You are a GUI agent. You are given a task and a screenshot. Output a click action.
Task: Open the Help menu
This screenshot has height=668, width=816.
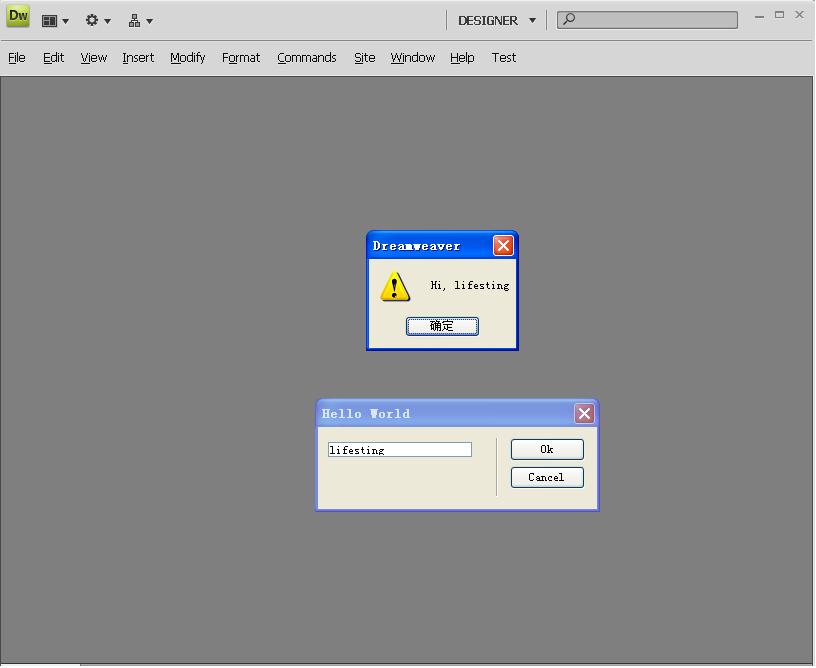(462, 58)
